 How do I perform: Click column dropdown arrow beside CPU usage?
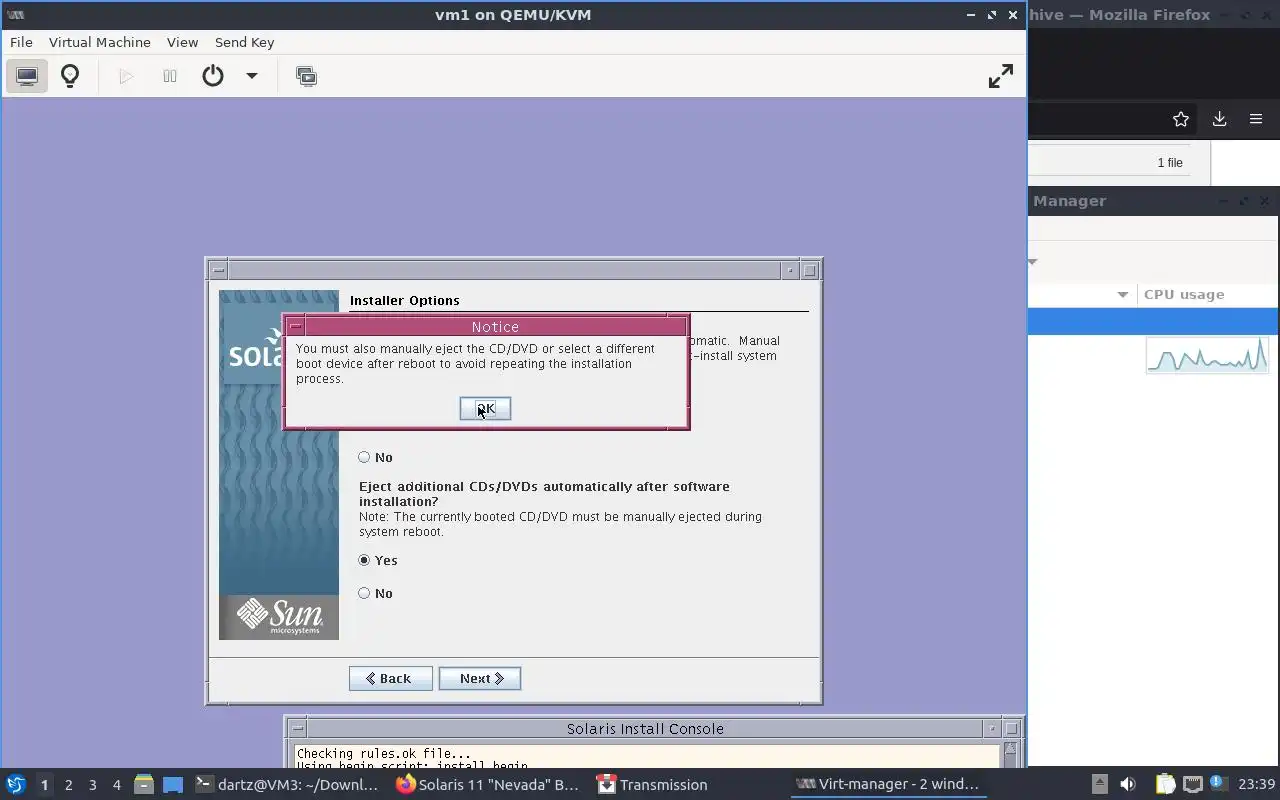[x=1122, y=294]
